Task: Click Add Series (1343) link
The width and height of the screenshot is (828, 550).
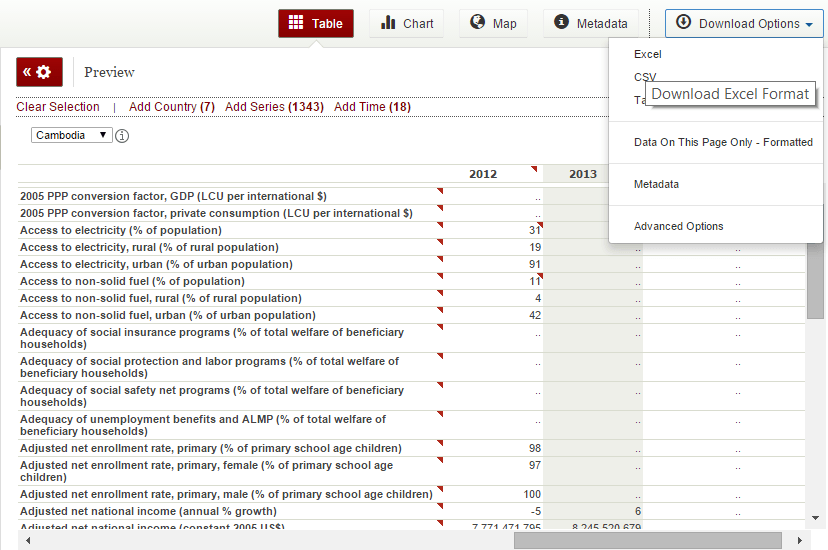Action: pos(274,107)
